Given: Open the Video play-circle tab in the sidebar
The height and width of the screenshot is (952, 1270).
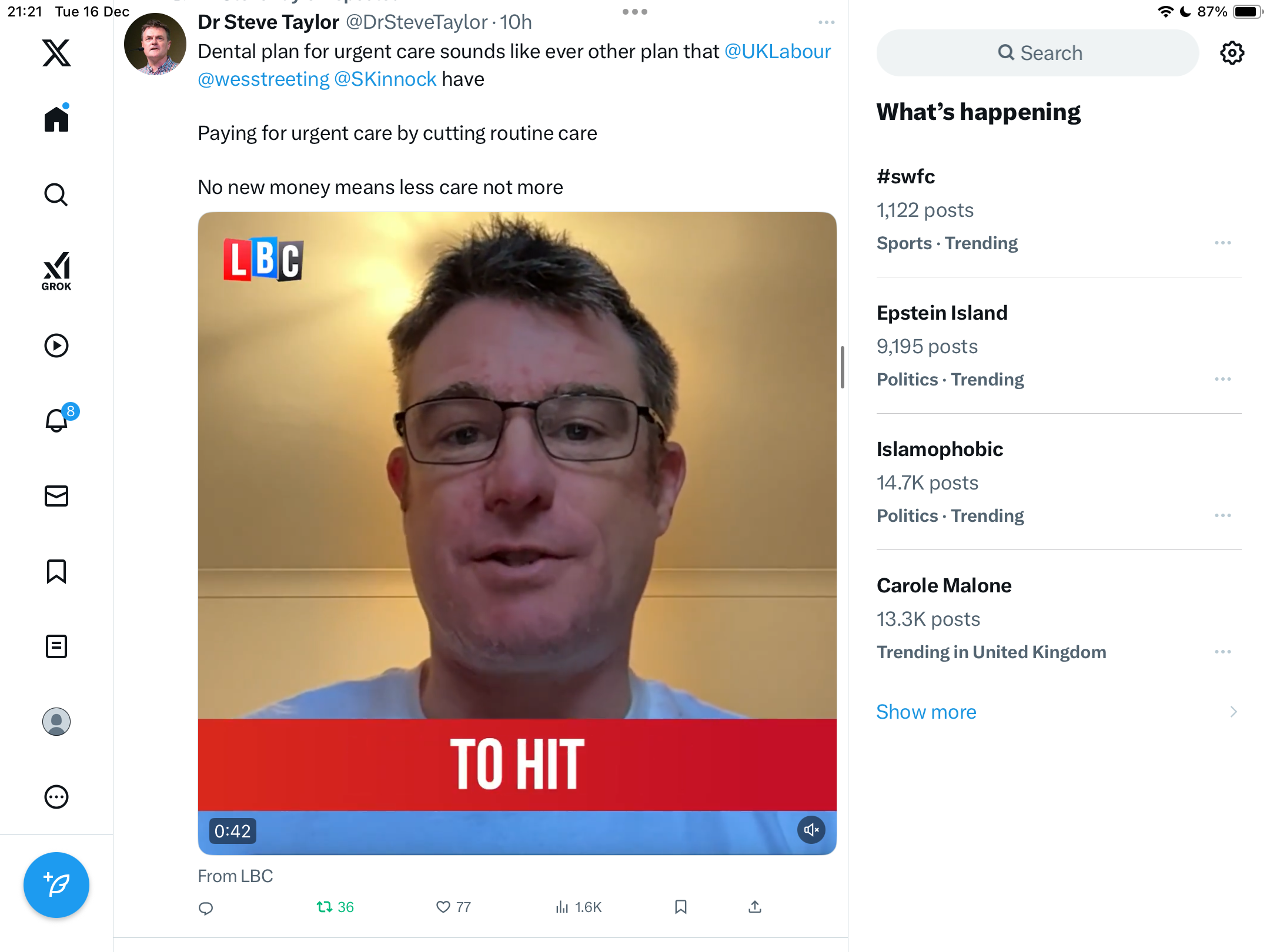Looking at the screenshot, I should tap(56, 346).
